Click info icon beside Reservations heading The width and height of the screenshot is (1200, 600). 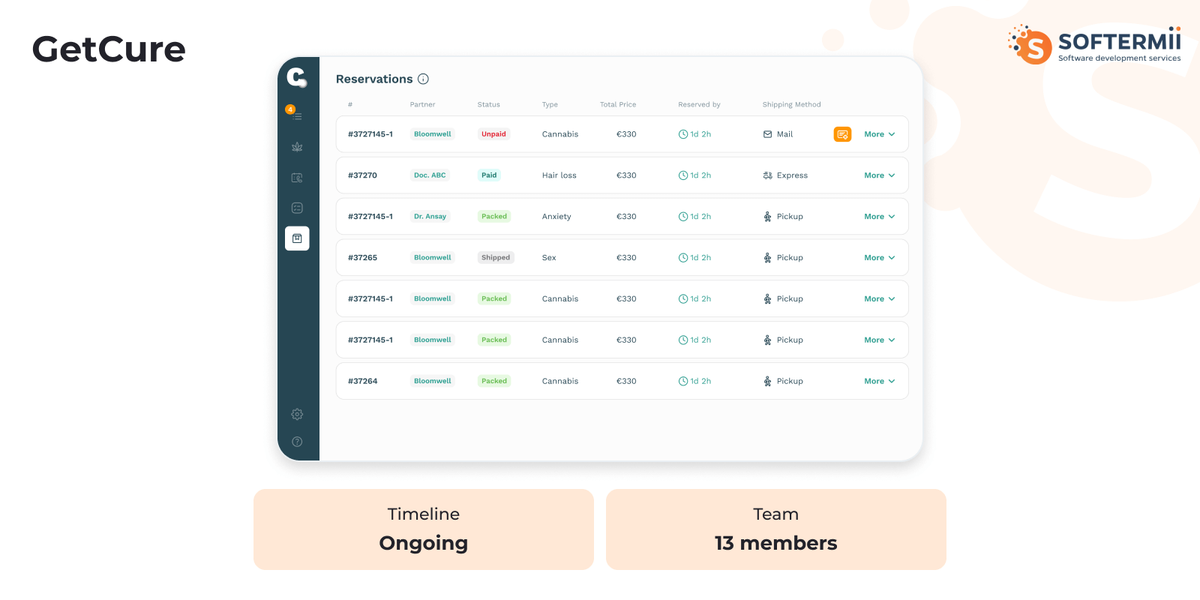tap(423, 79)
